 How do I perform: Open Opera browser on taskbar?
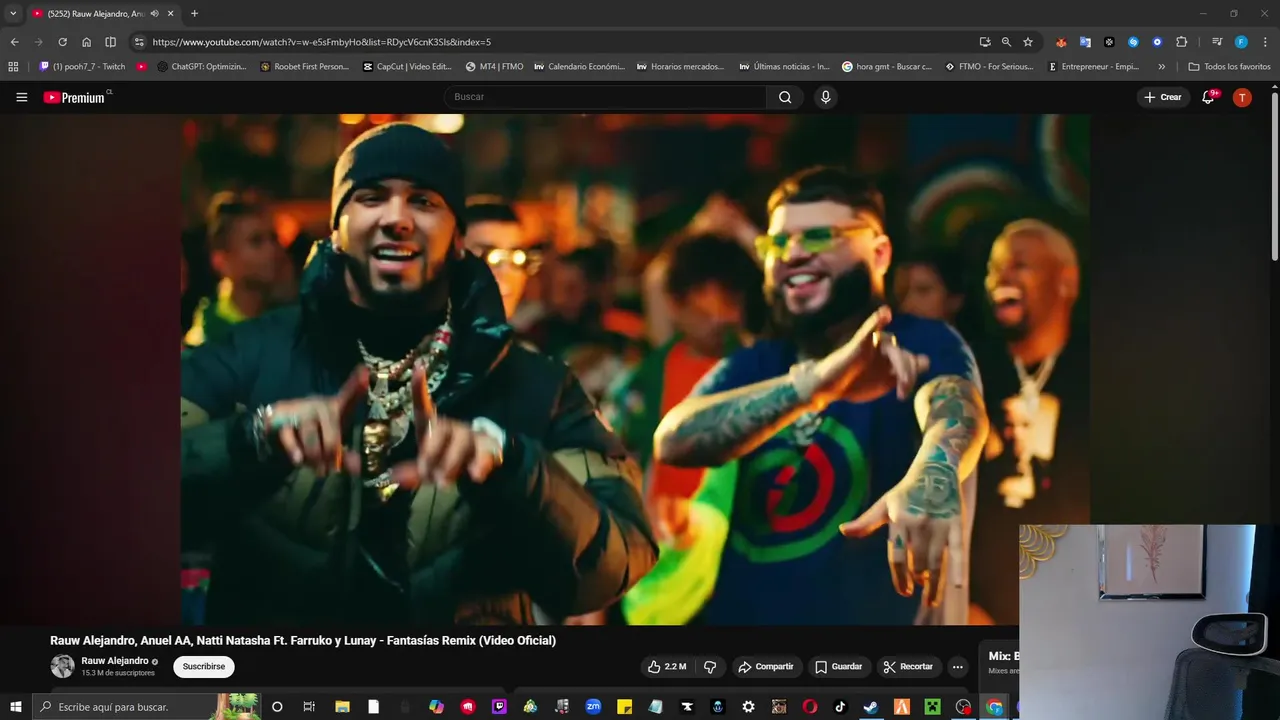[809, 707]
